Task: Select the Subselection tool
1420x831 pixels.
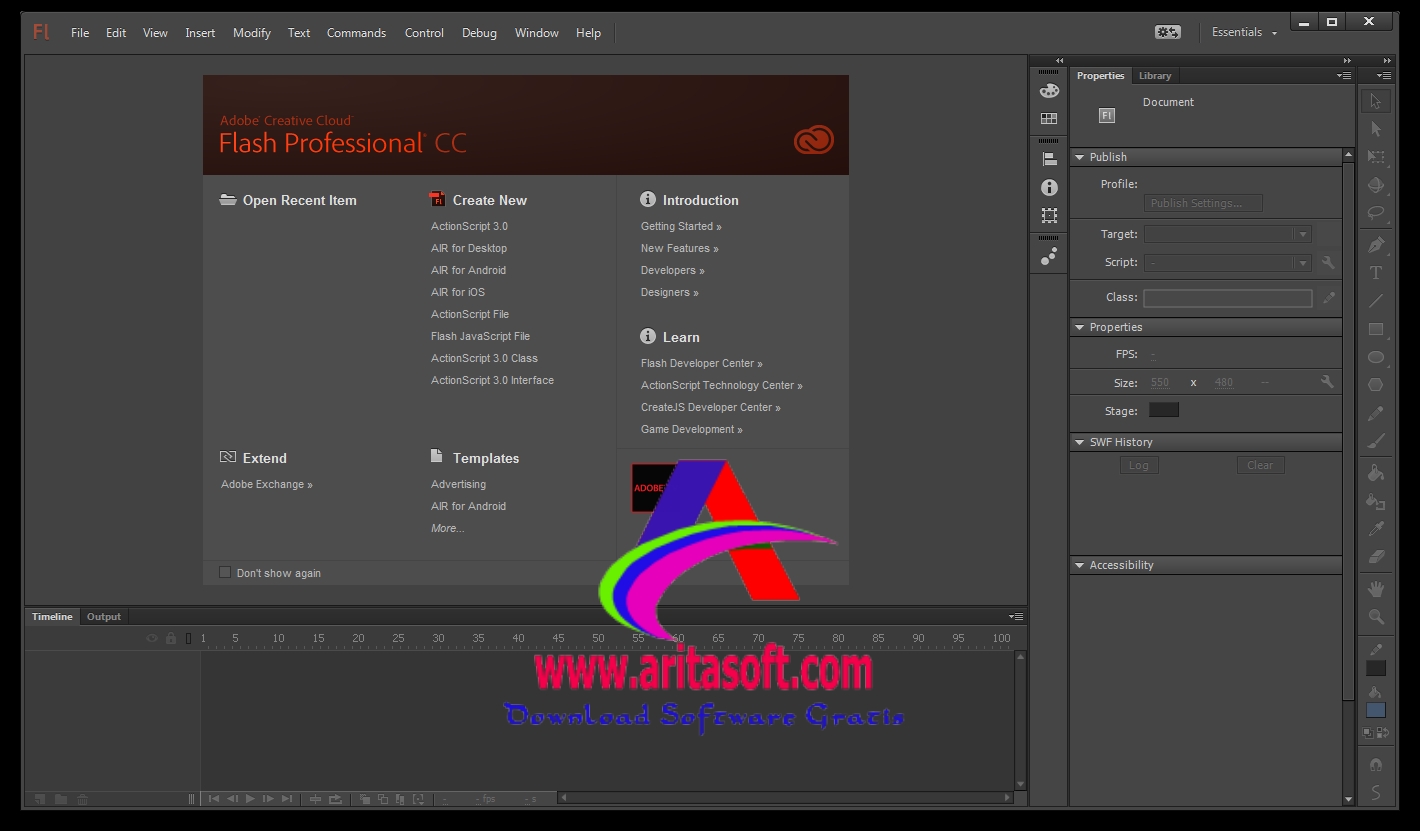Action: click(x=1376, y=129)
